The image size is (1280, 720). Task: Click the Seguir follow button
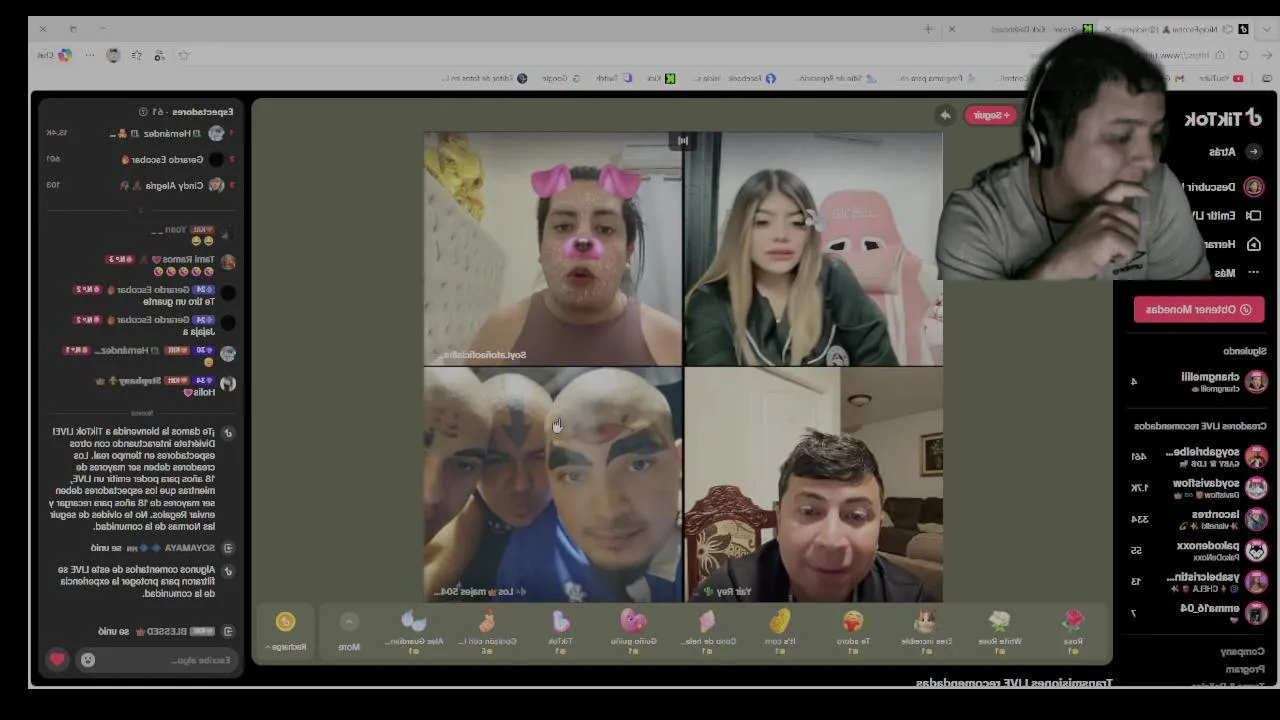pos(991,115)
